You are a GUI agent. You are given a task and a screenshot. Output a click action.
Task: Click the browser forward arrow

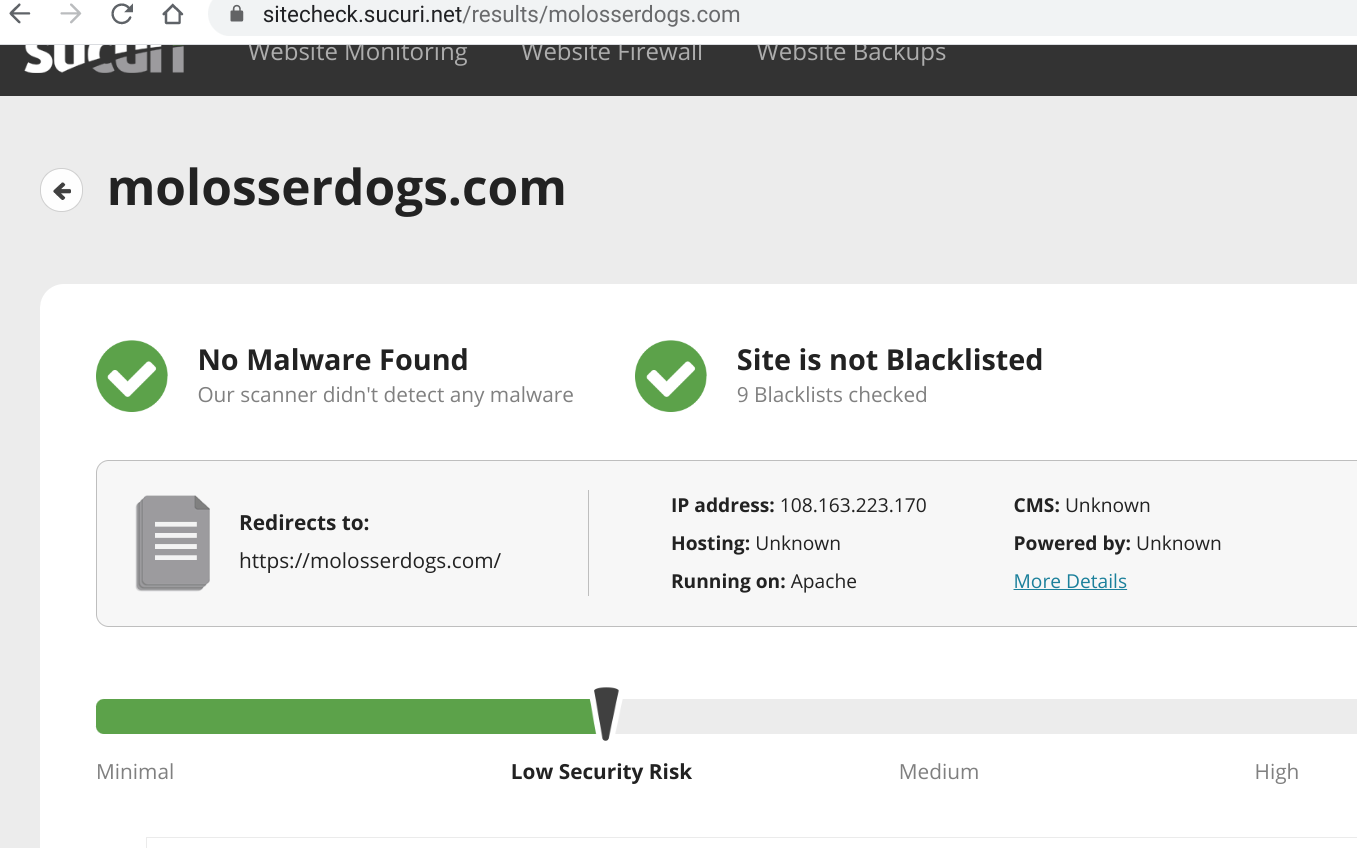(x=70, y=14)
